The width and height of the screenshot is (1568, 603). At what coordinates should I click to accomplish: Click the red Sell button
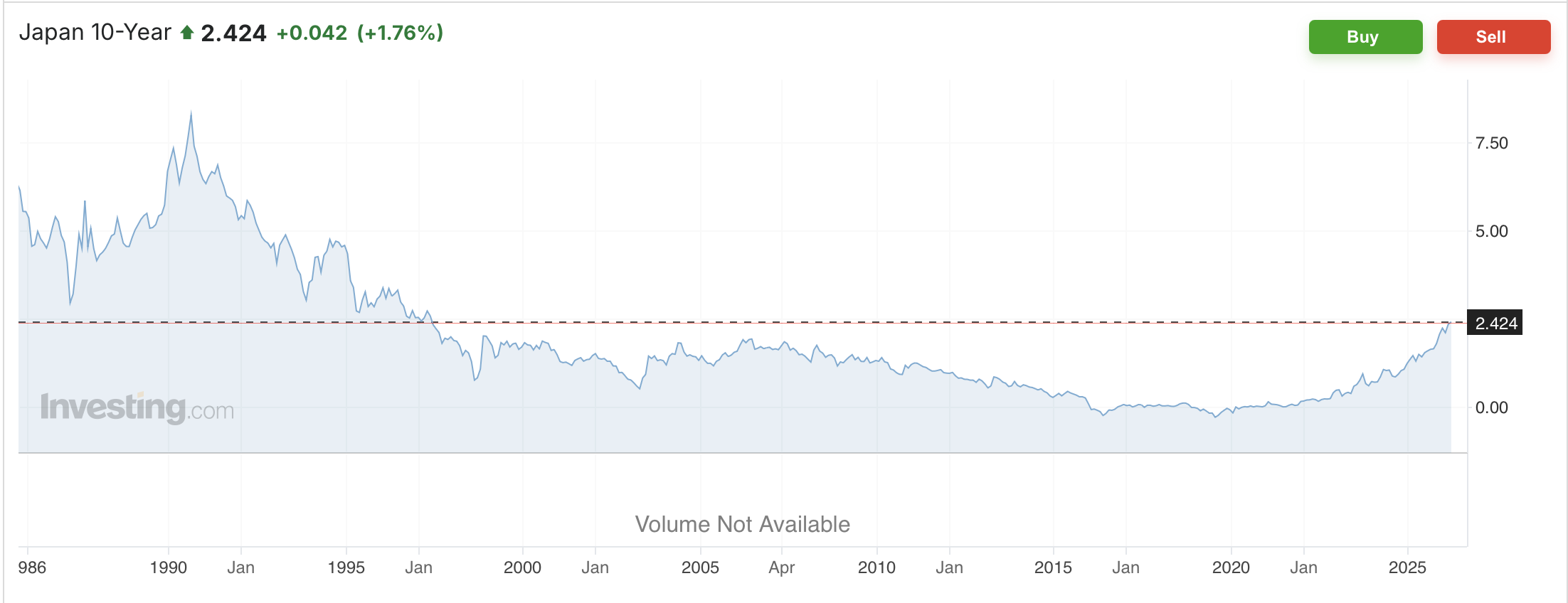pyautogui.click(x=1493, y=37)
